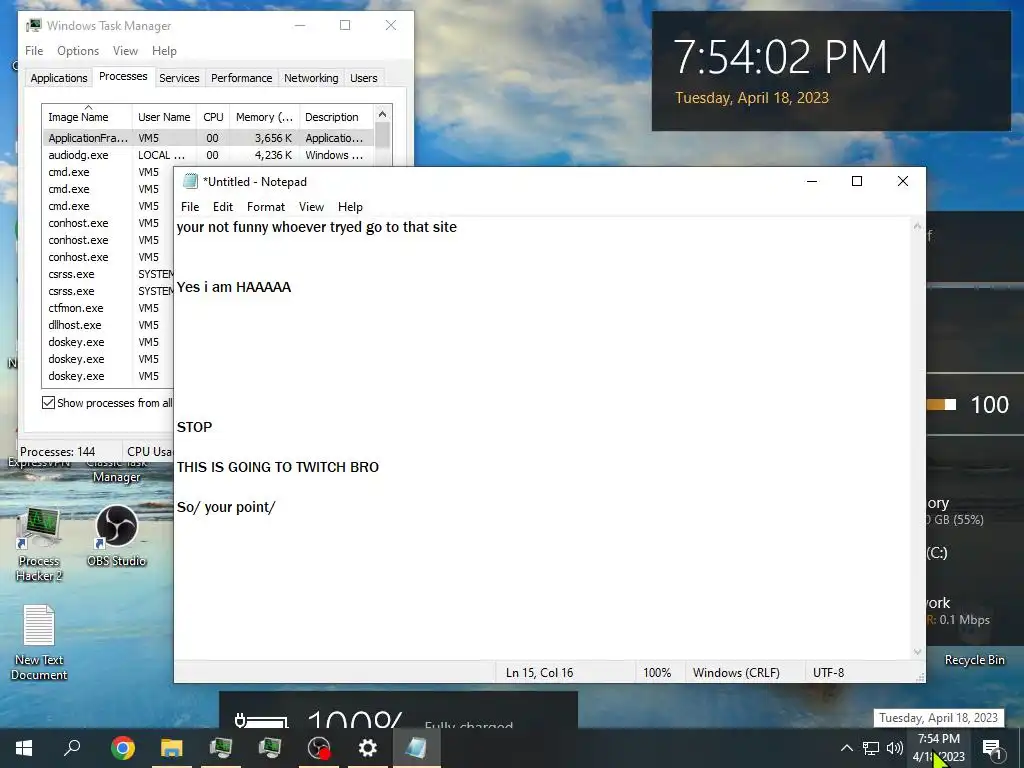Viewport: 1024px width, 768px height.
Task: Select dllhost.exe's neighbor csrss.exe first row
Action: [x=108, y=274]
